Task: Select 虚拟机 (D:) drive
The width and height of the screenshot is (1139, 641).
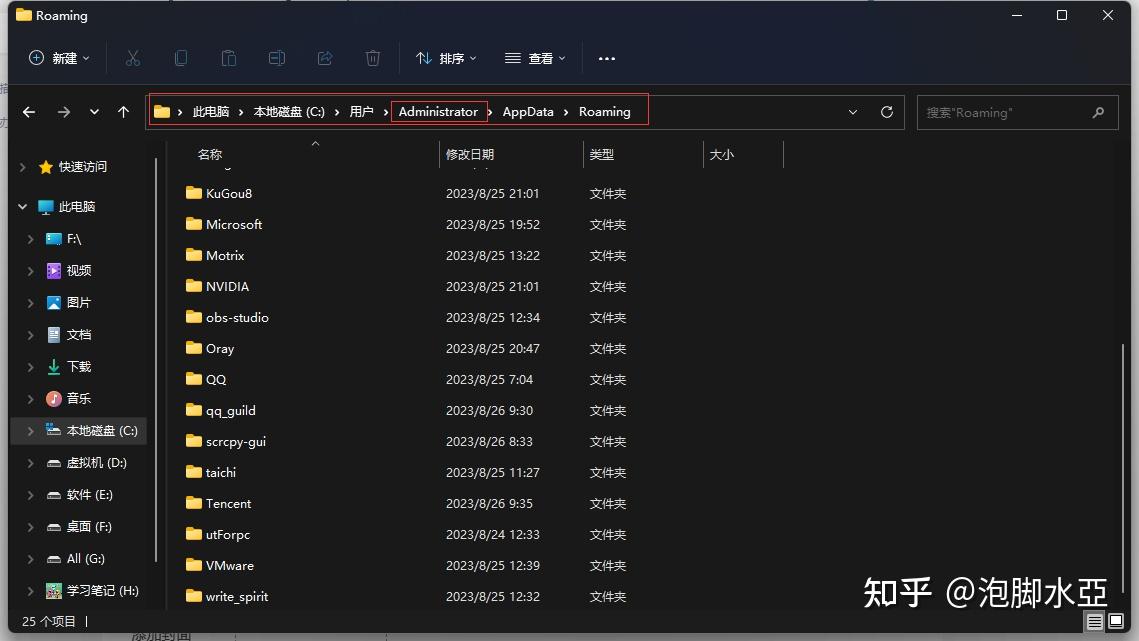Action: 96,463
